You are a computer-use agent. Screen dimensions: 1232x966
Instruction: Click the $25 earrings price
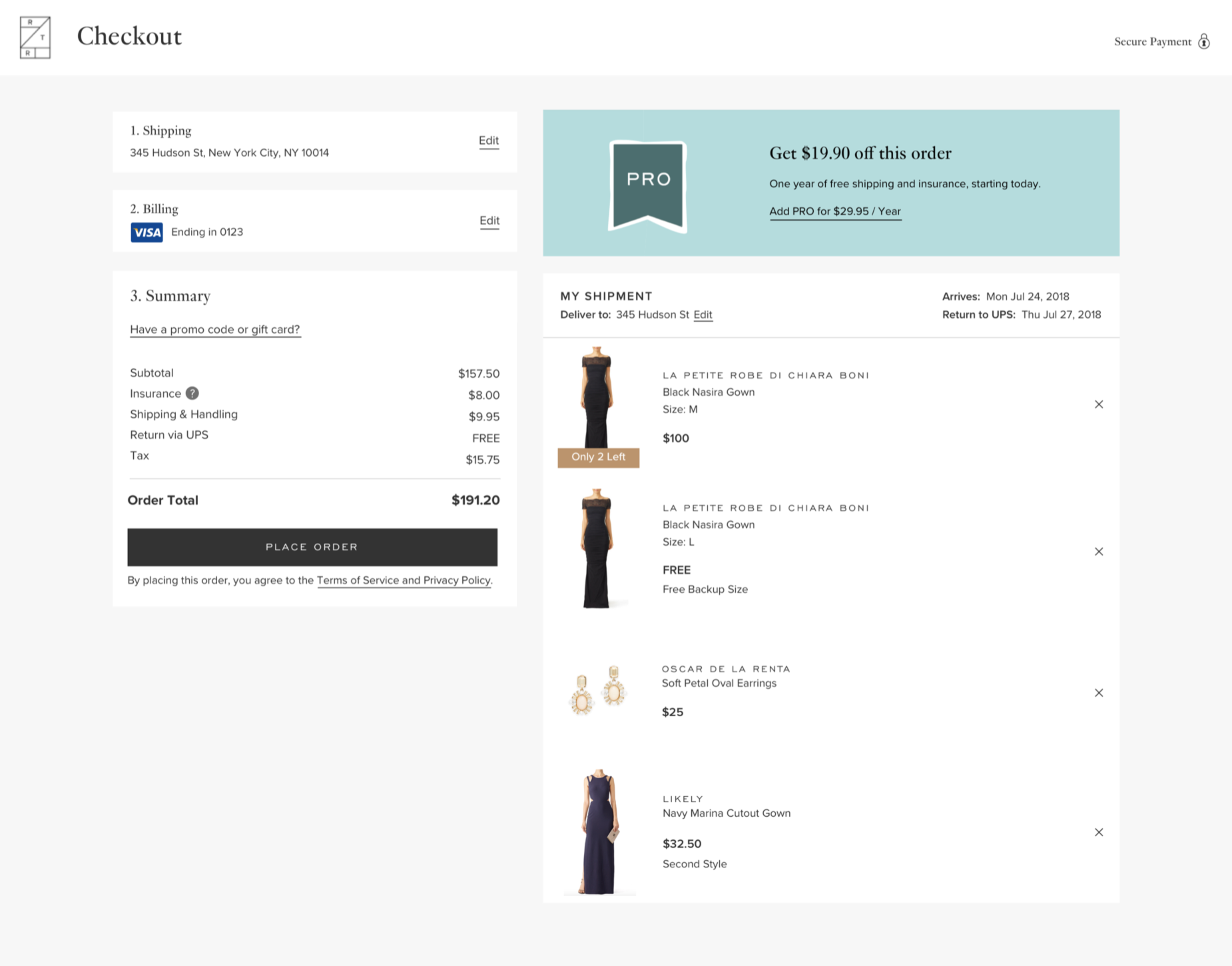(673, 712)
